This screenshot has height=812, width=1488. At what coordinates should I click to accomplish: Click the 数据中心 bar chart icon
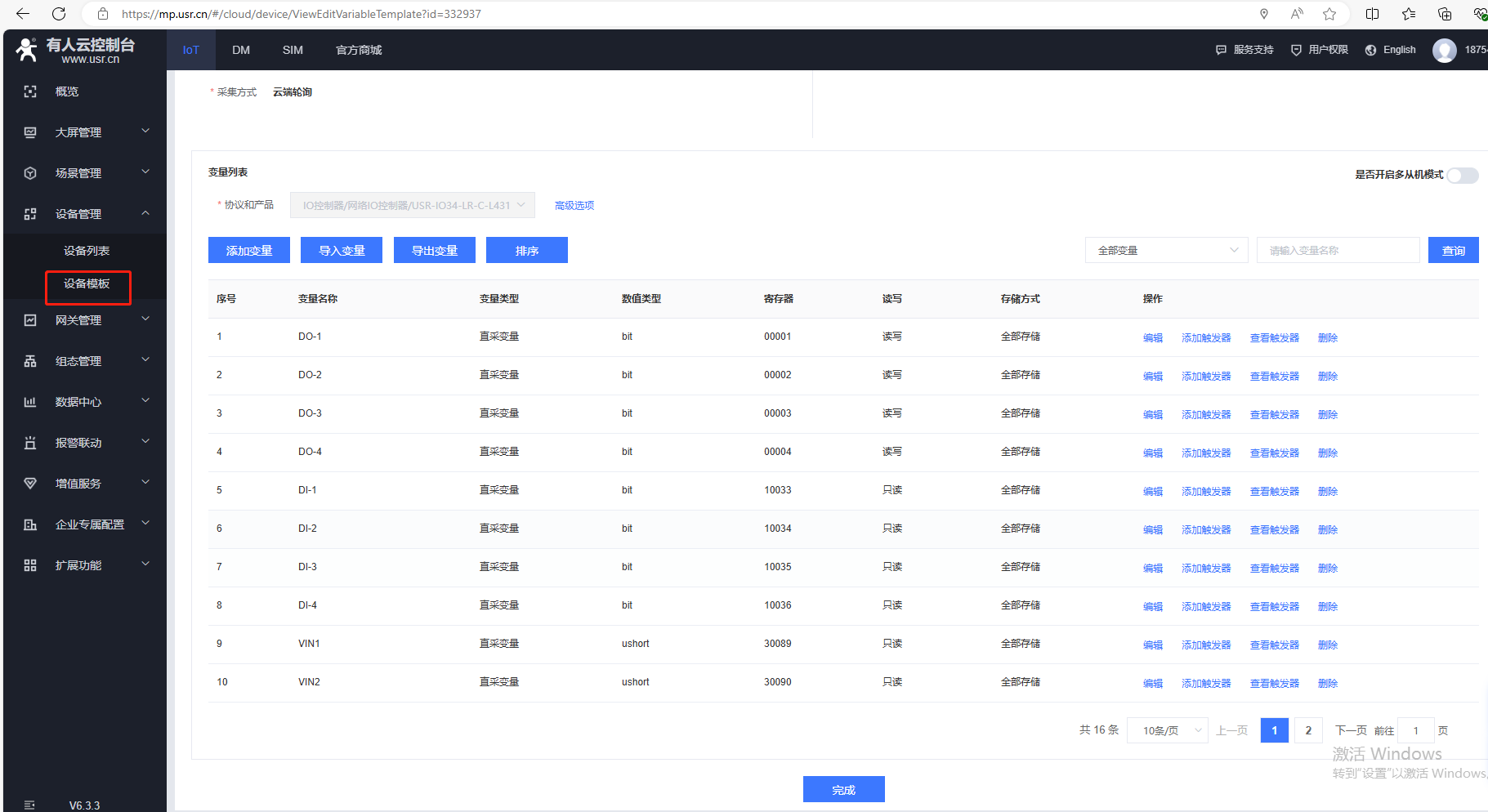click(30, 402)
